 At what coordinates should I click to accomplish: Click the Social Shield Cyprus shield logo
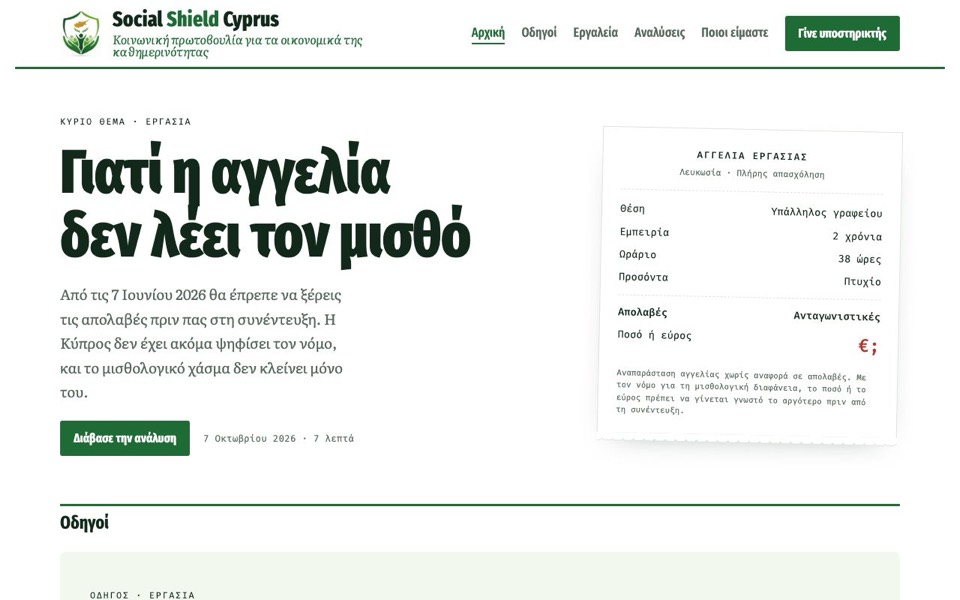pyautogui.click(x=81, y=33)
